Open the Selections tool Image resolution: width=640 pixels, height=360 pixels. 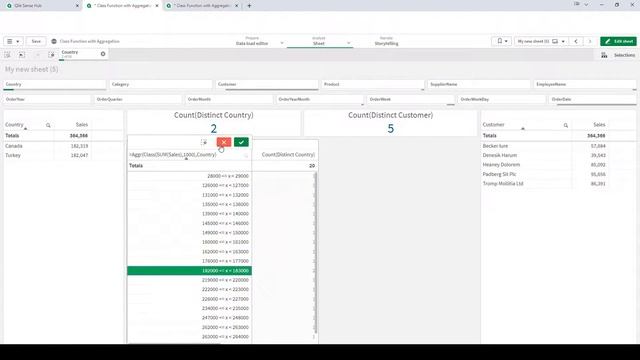point(624,55)
